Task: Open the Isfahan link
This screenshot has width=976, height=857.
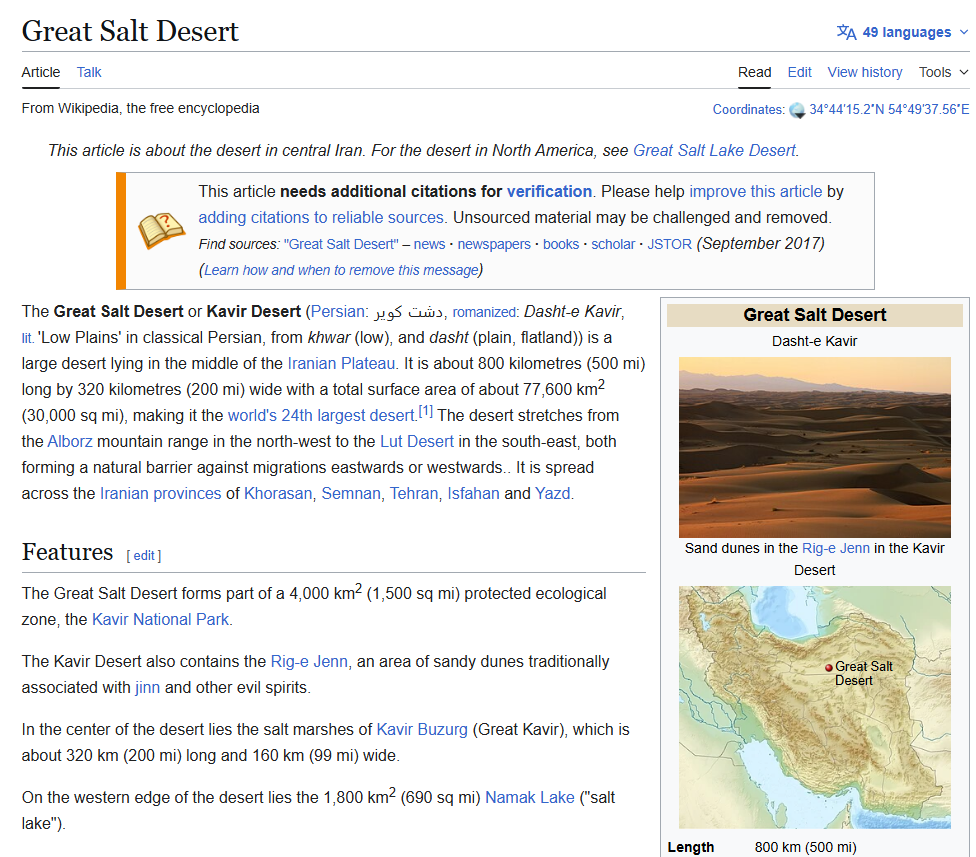Action: click(x=473, y=494)
